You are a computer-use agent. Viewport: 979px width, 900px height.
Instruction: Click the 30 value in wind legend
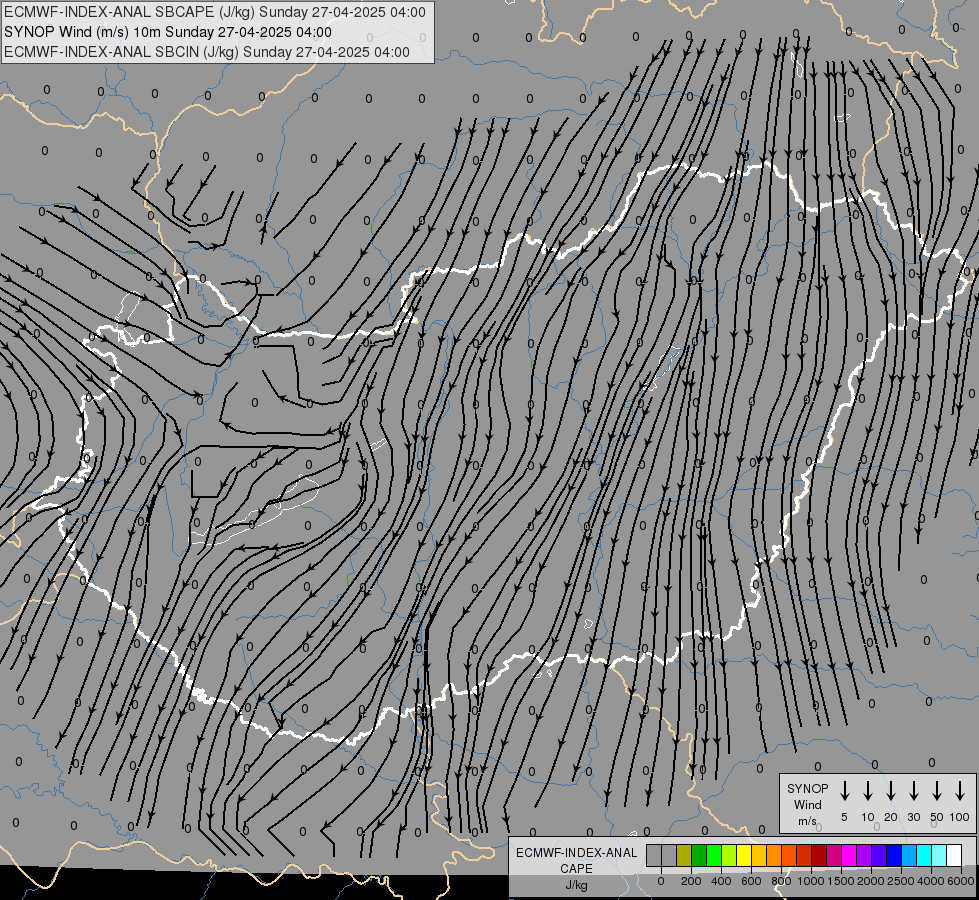[913, 817]
